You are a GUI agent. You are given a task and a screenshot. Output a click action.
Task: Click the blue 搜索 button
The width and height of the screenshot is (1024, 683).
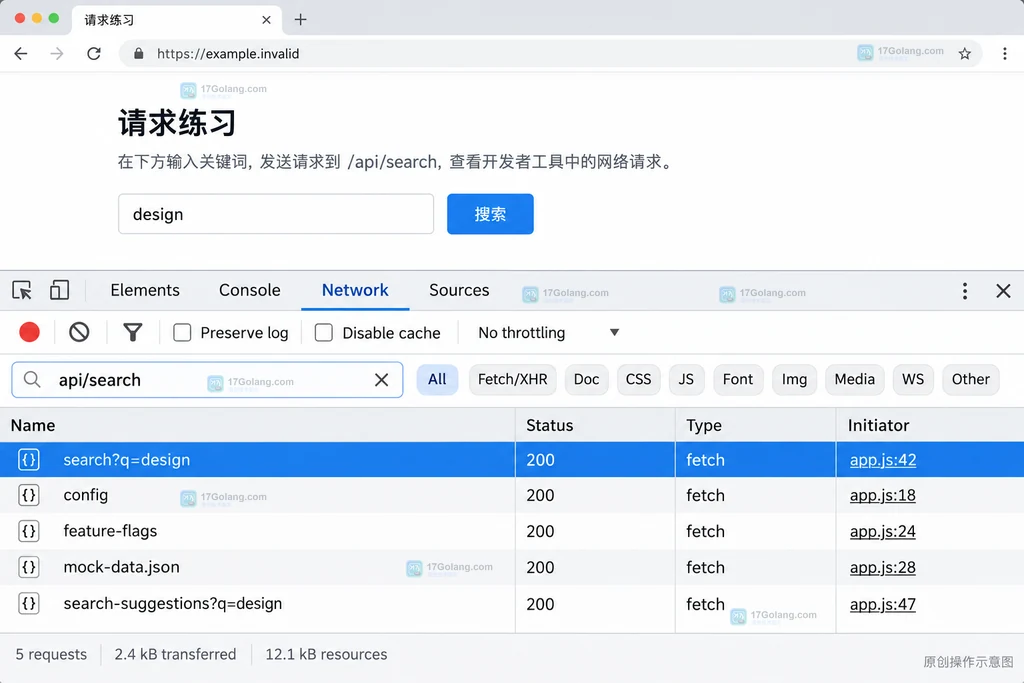click(490, 214)
